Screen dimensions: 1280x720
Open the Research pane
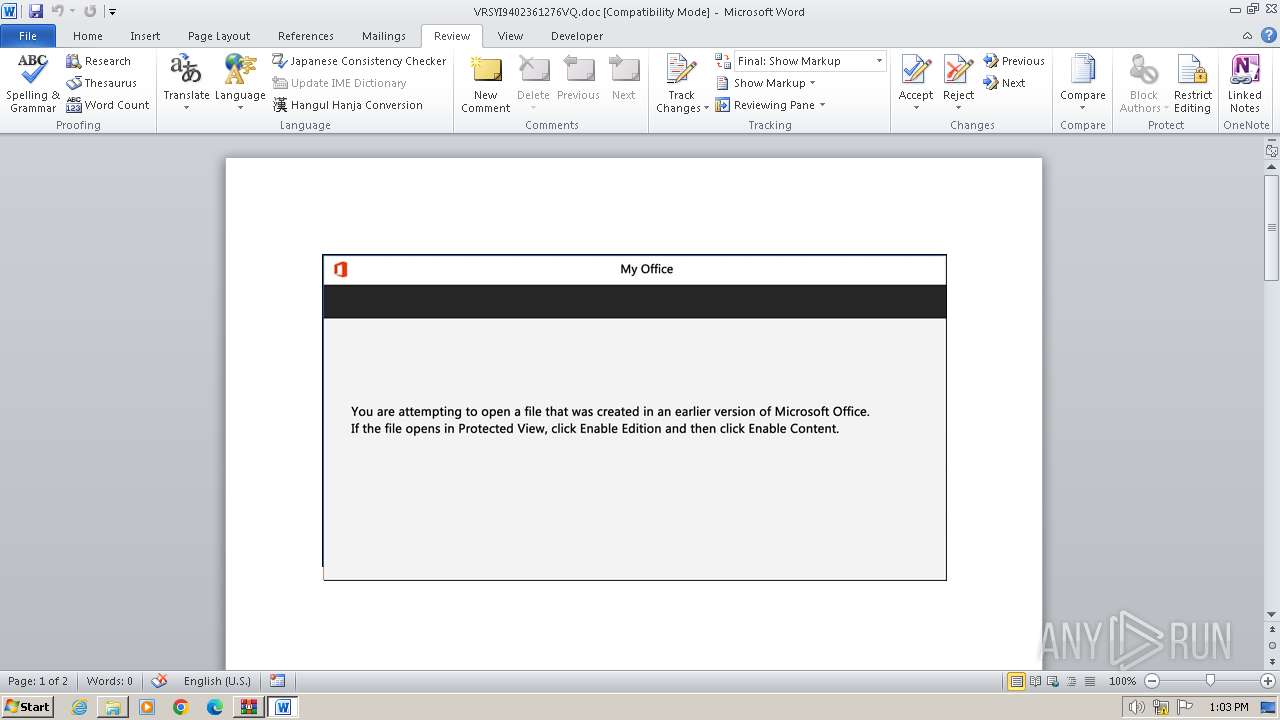99,61
